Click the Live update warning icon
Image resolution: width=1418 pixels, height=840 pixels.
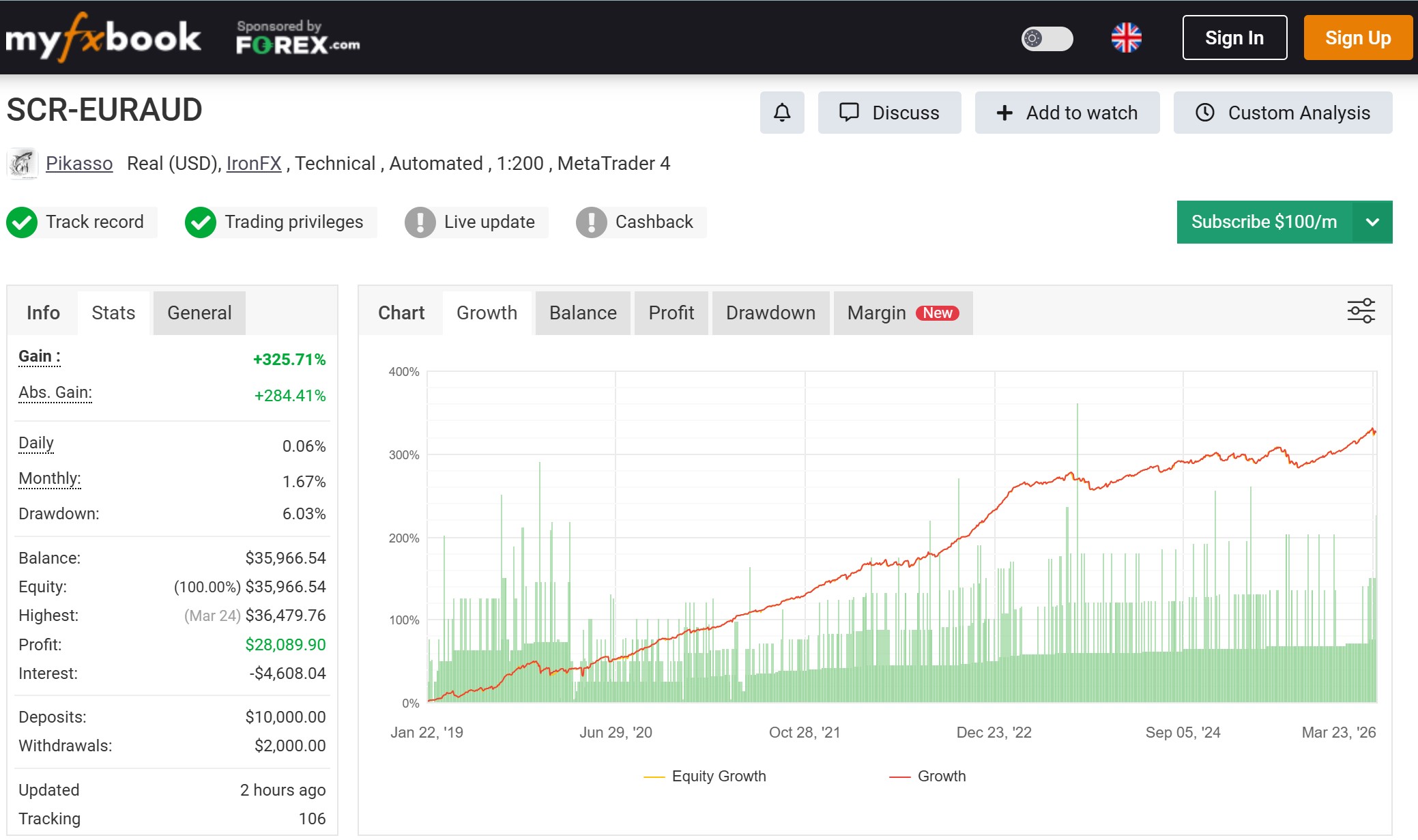(421, 222)
